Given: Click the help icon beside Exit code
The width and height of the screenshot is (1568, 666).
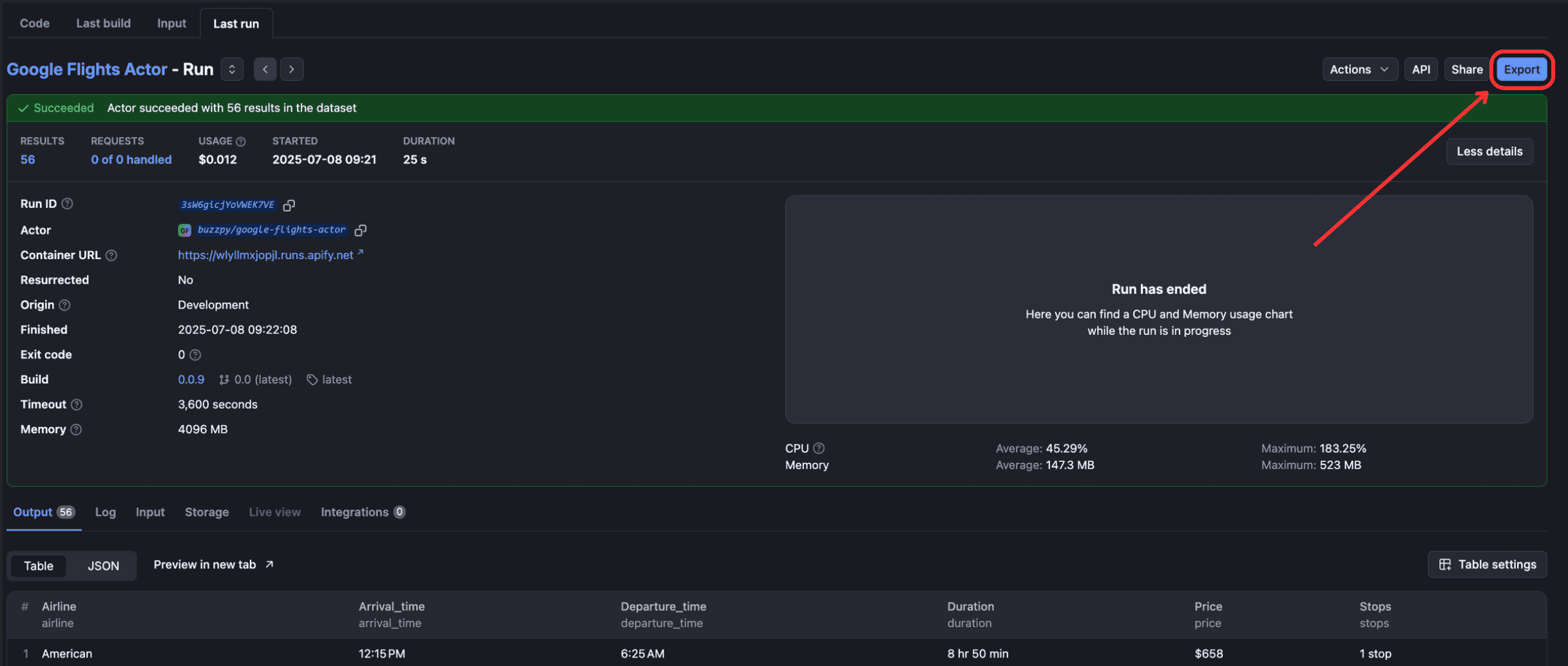Looking at the screenshot, I should (195, 355).
